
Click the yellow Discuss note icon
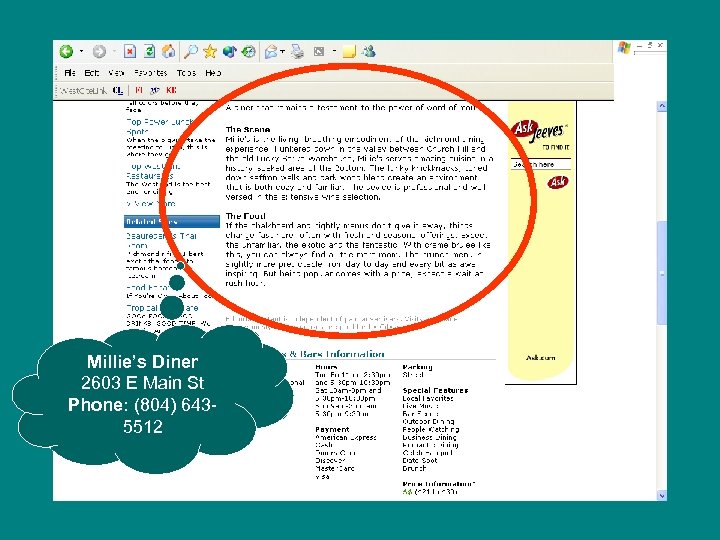pyautogui.click(x=349, y=51)
